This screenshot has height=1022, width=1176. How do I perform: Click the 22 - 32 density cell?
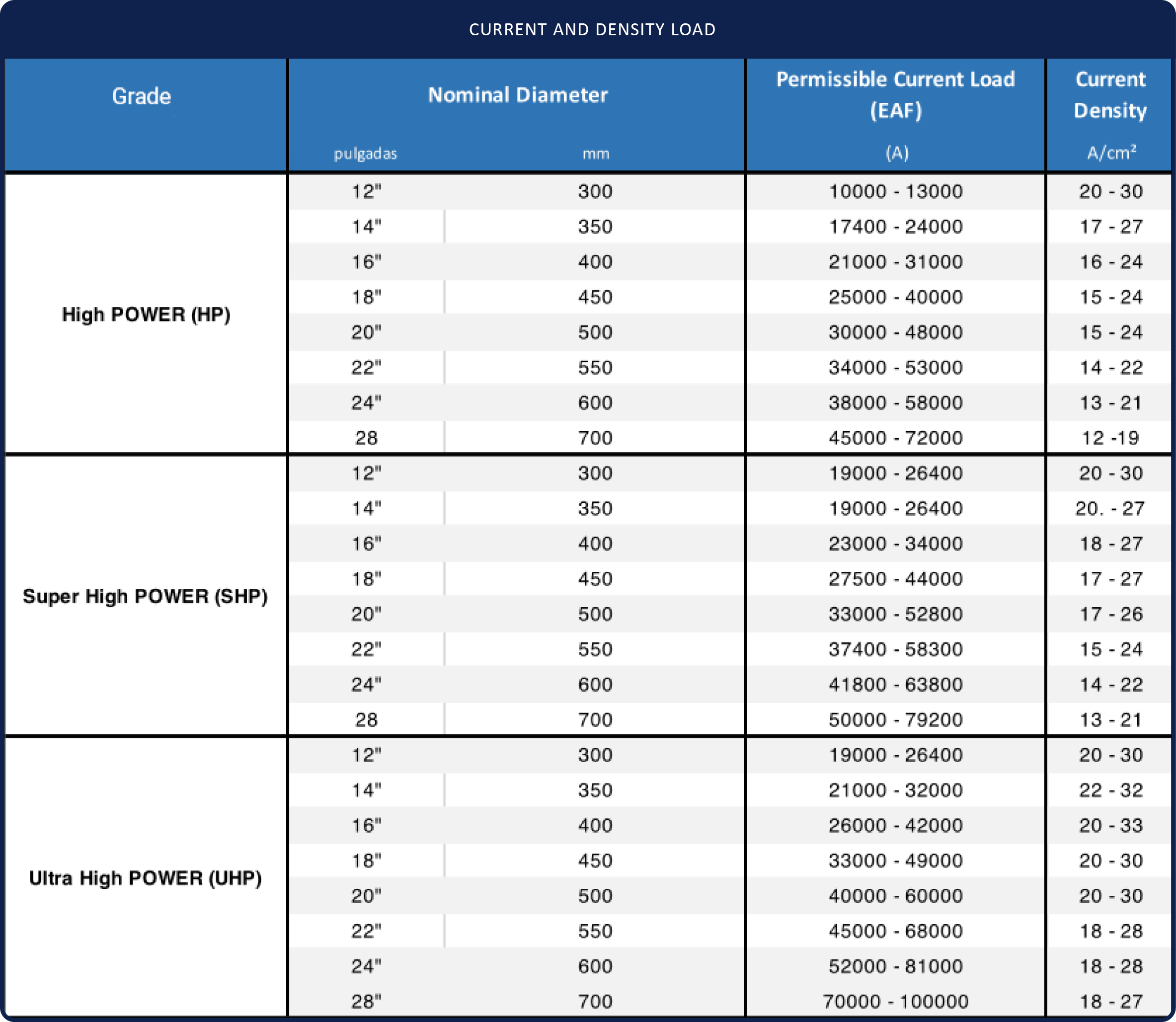[x=1110, y=790]
